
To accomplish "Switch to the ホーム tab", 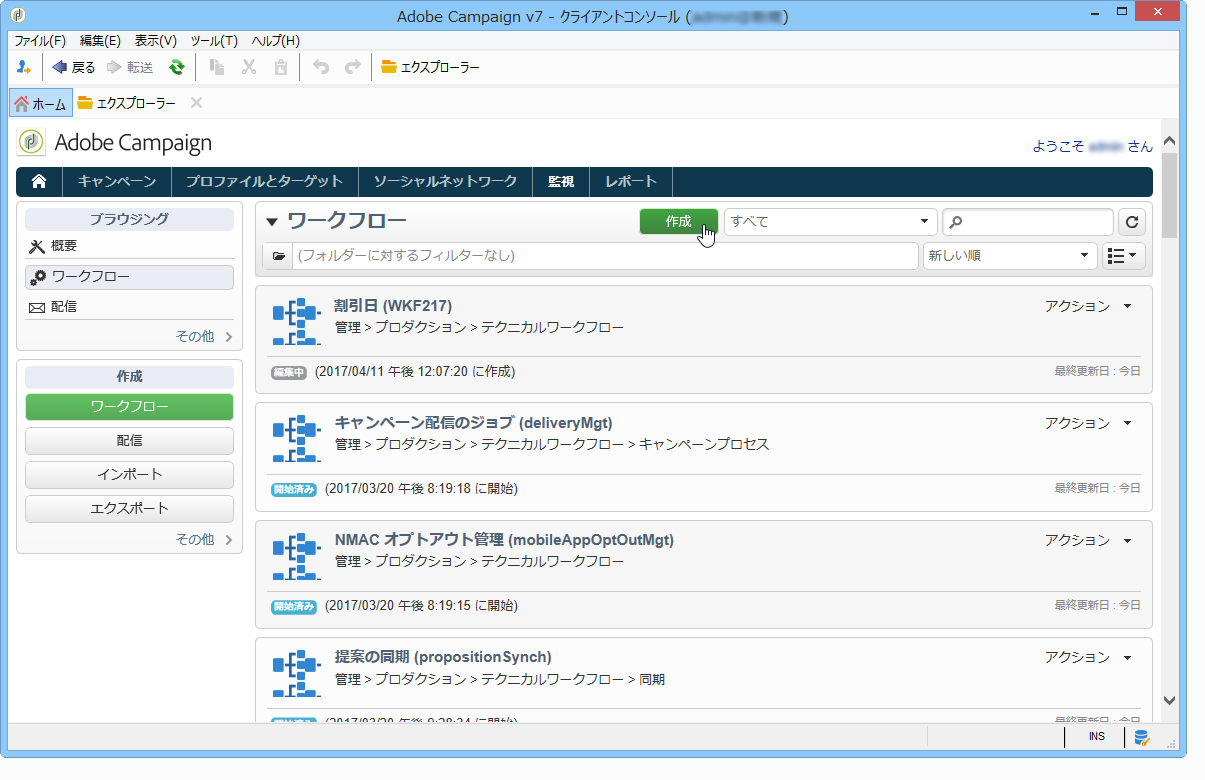I will (40, 103).
